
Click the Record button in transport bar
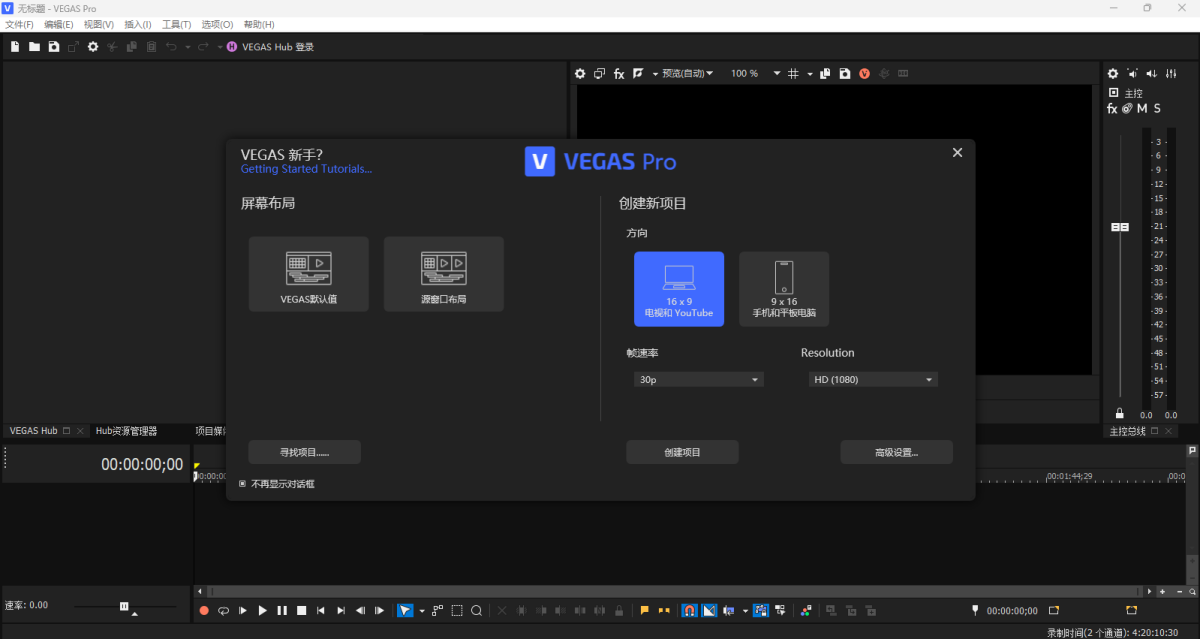[204, 610]
